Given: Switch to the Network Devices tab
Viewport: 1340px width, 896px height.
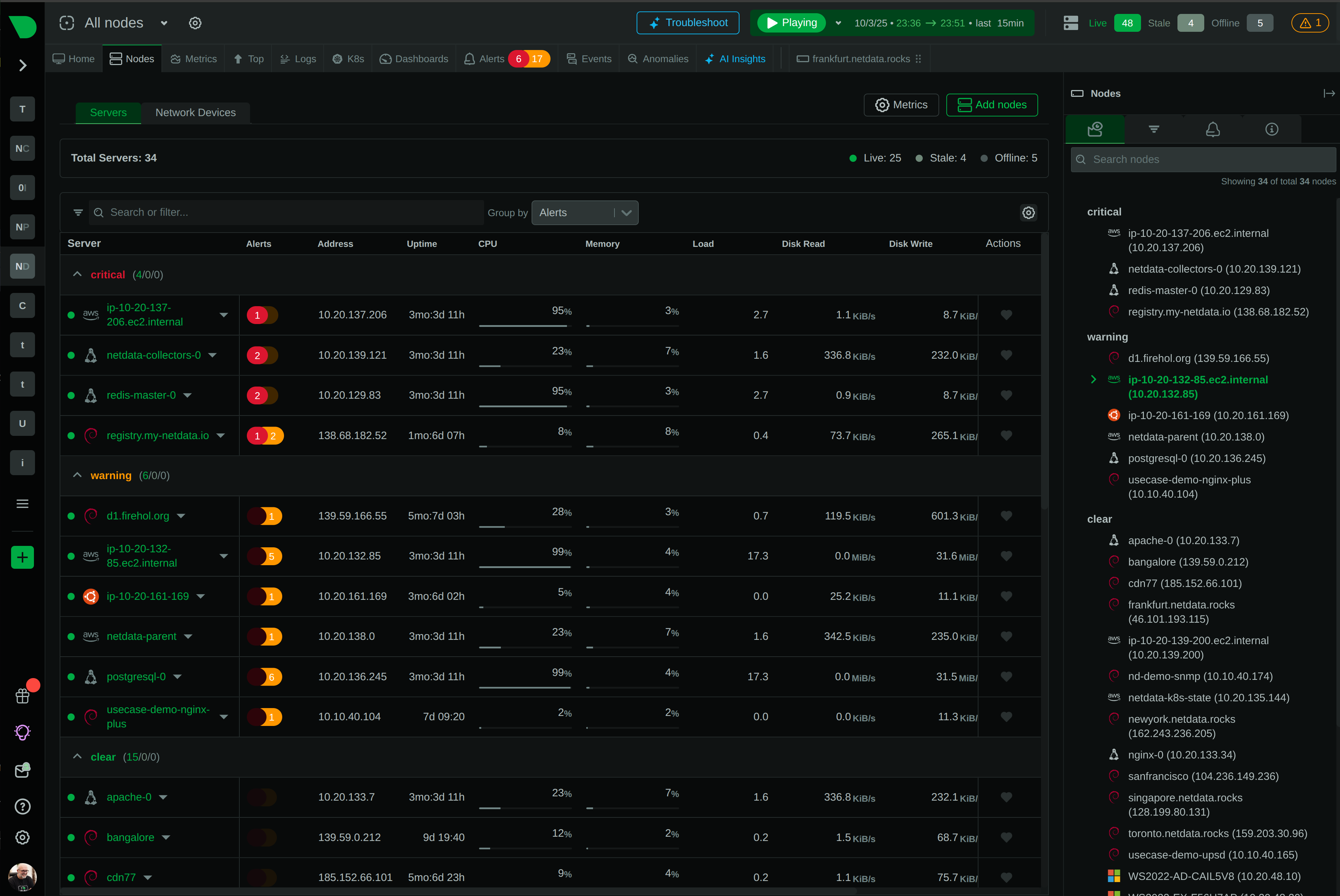Looking at the screenshot, I should (x=195, y=113).
